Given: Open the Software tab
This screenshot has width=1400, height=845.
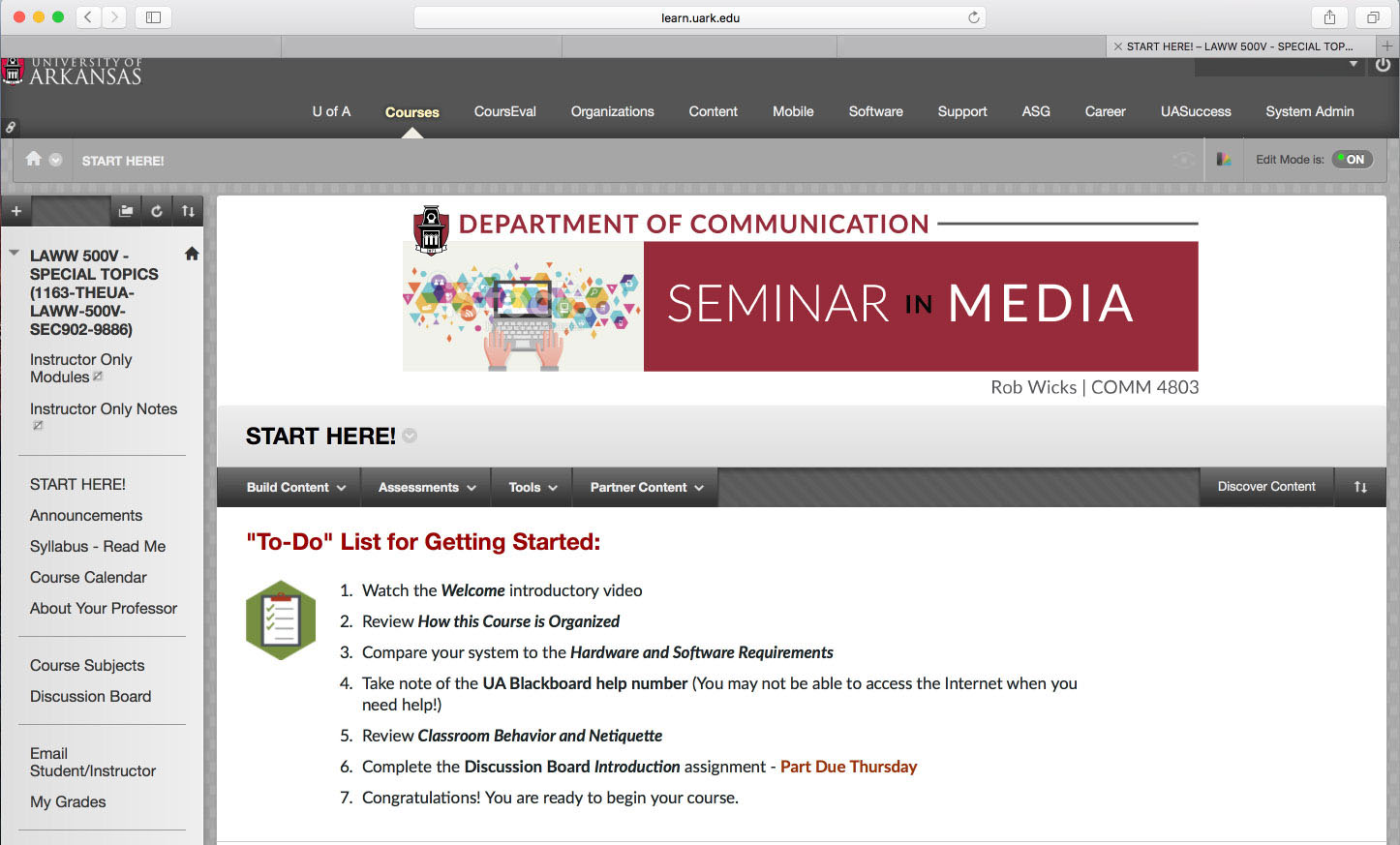Looking at the screenshot, I should (876, 111).
